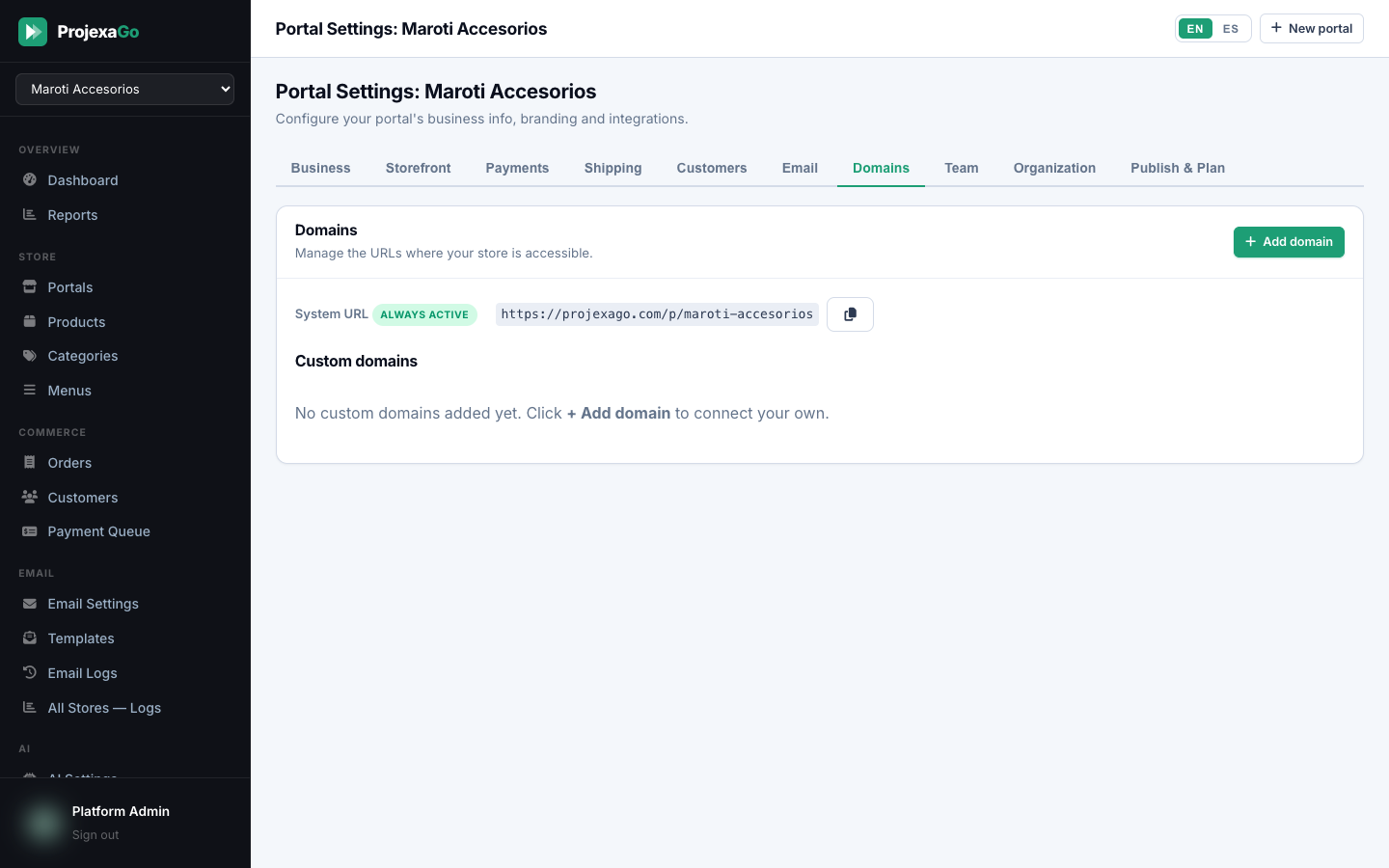Copy the system URL with the clipboard icon
Screen dimensions: 1389x868
(850, 314)
